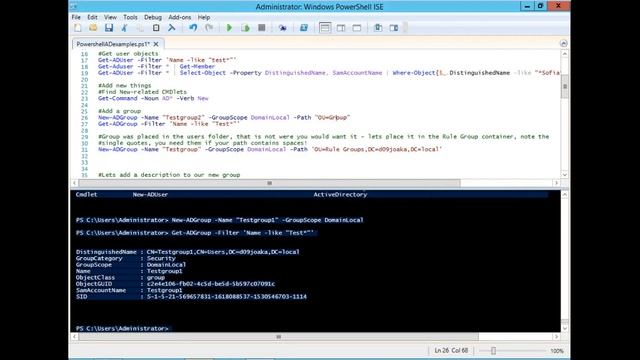Click 'Get-Member' on line 18
640x360 pixels.
197,66
